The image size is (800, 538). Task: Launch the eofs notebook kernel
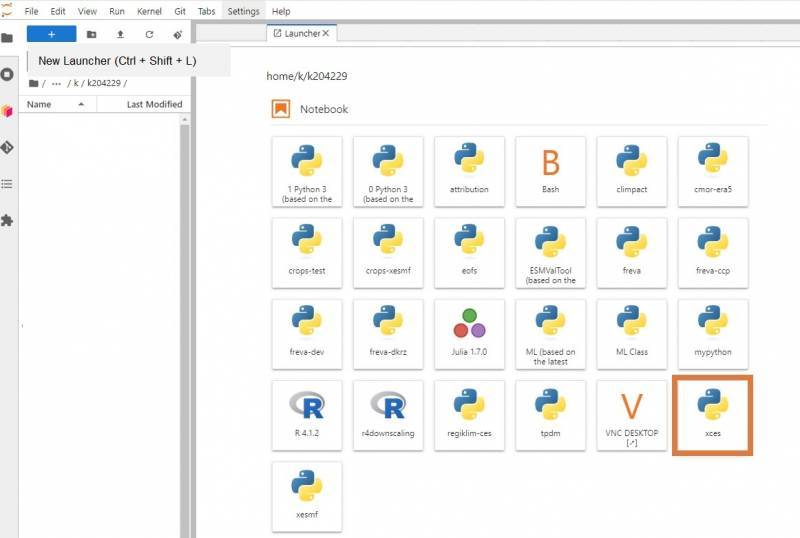pyautogui.click(x=469, y=253)
